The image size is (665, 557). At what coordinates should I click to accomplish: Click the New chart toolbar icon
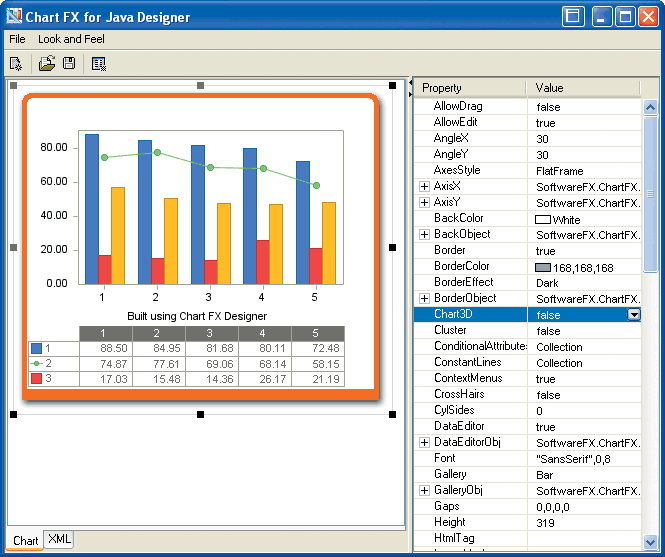click(16, 64)
